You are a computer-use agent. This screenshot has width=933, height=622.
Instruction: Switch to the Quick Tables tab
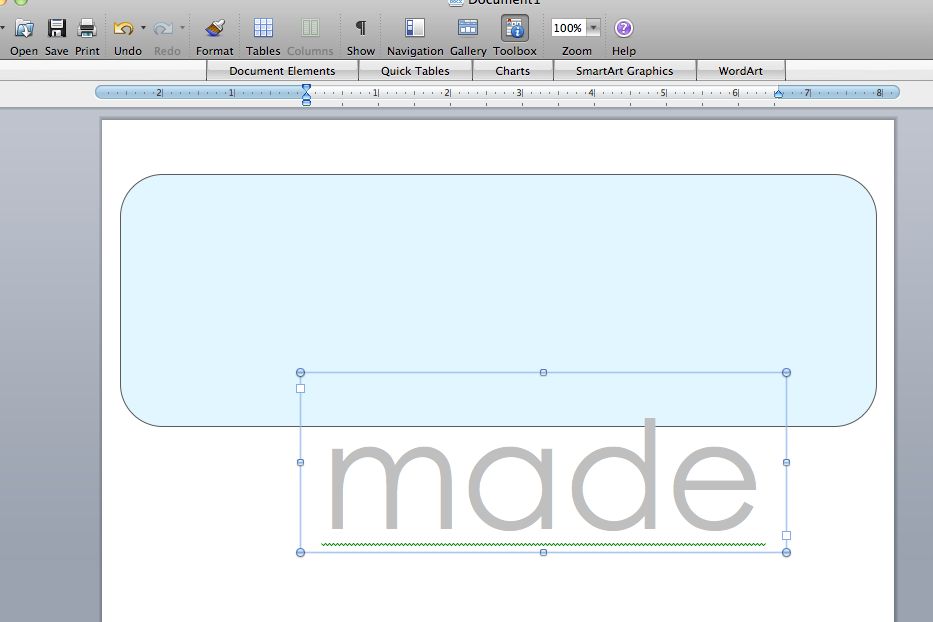click(415, 70)
